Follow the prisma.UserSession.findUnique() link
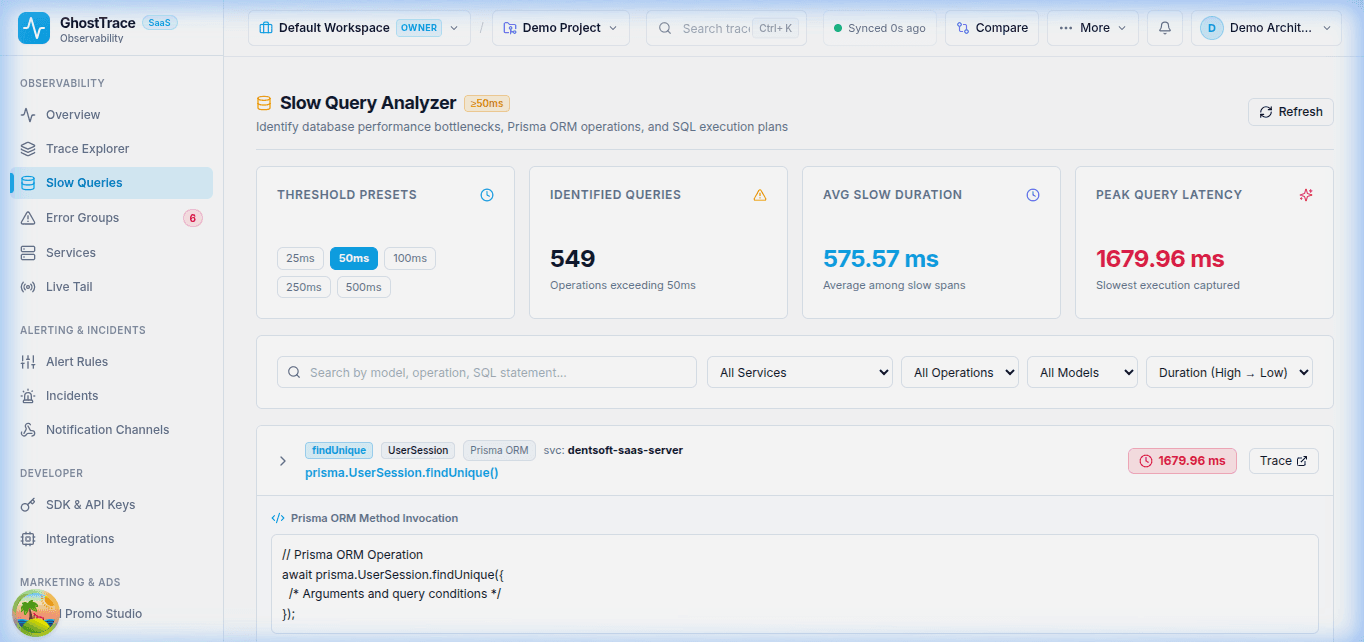The image size is (1364, 642). tap(402, 473)
